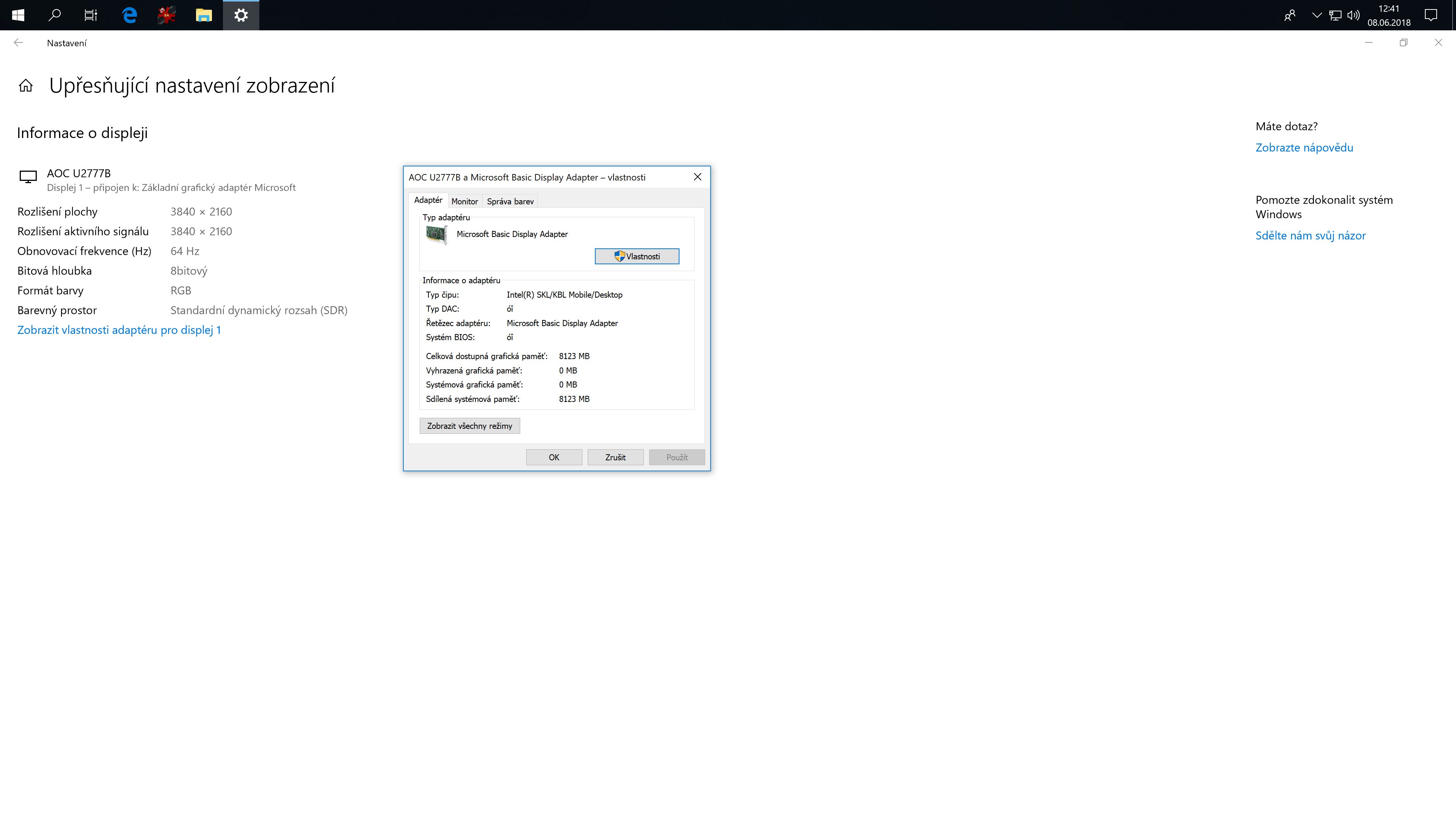Close the adapter properties dialog
1456x819 pixels.
pyautogui.click(x=698, y=177)
